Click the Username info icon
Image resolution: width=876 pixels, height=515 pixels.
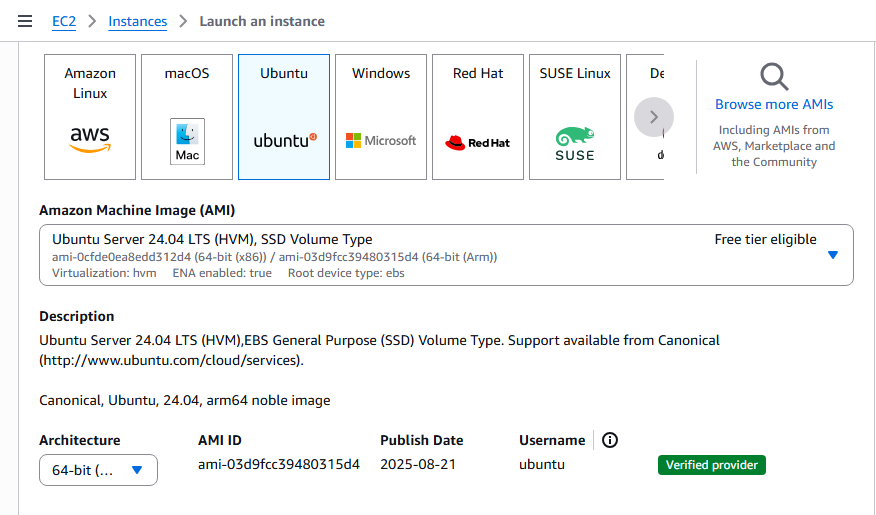pyautogui.click(x=610, y=440)
